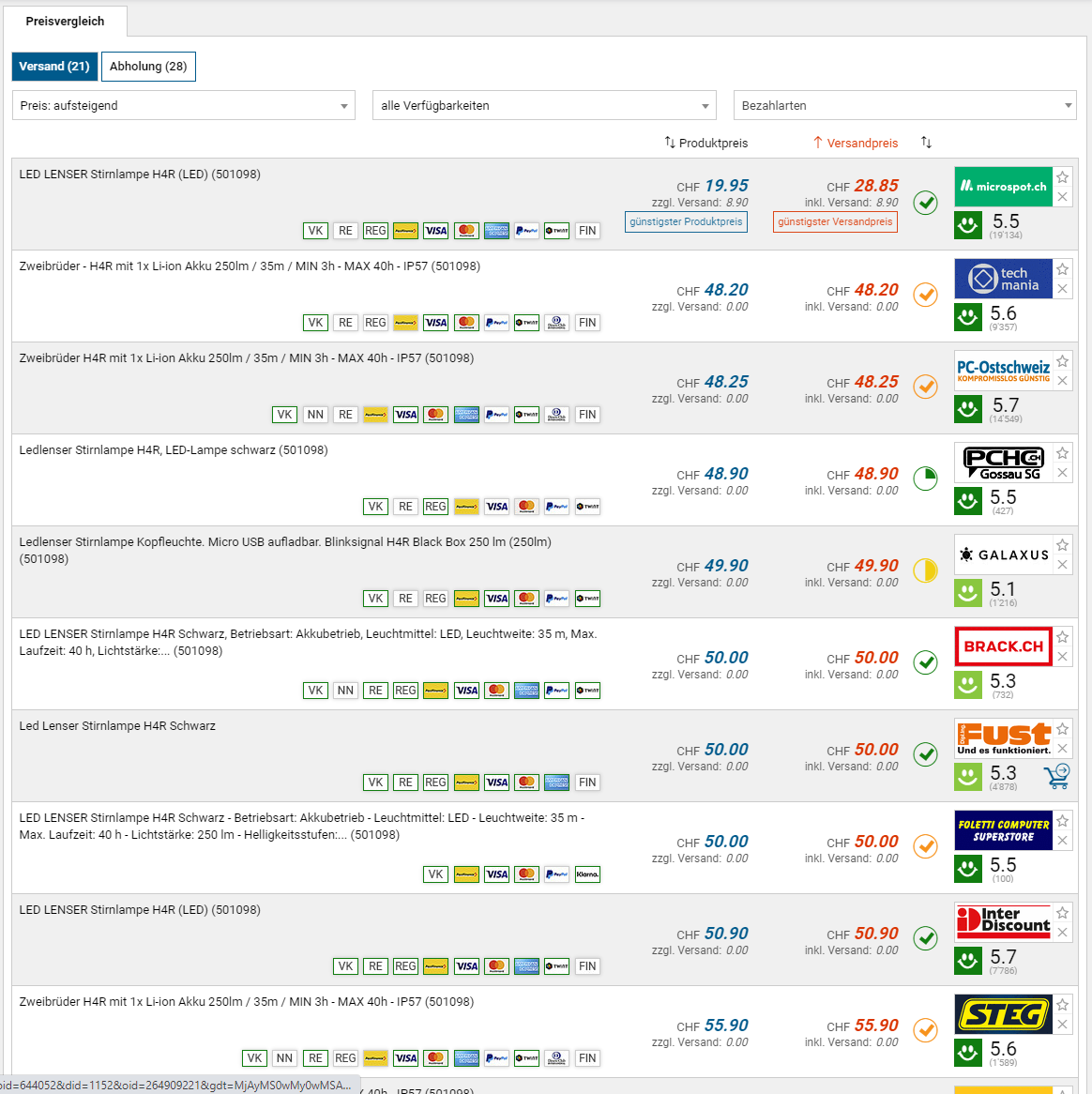Click Inter Discount green availability checkmark
Viewport: 1092px width, 1094px height.
[x=925, y=938]
